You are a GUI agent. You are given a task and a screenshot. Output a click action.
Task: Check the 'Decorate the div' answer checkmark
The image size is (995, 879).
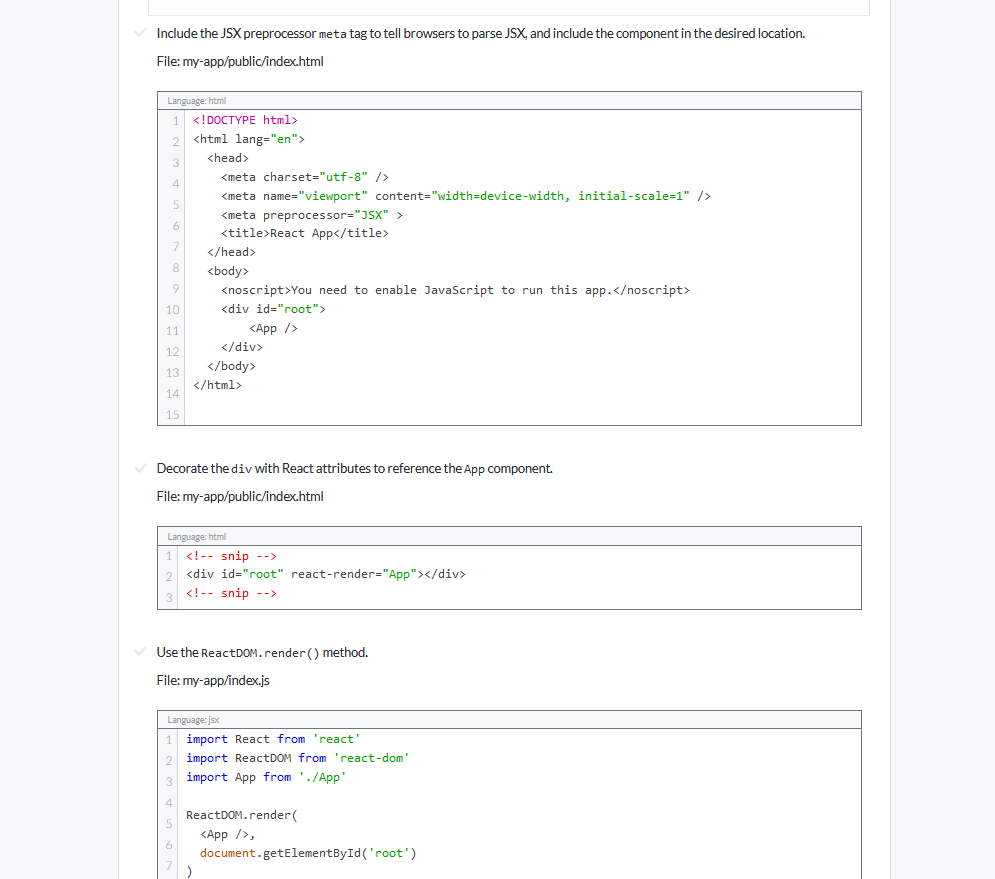[141, 468]
